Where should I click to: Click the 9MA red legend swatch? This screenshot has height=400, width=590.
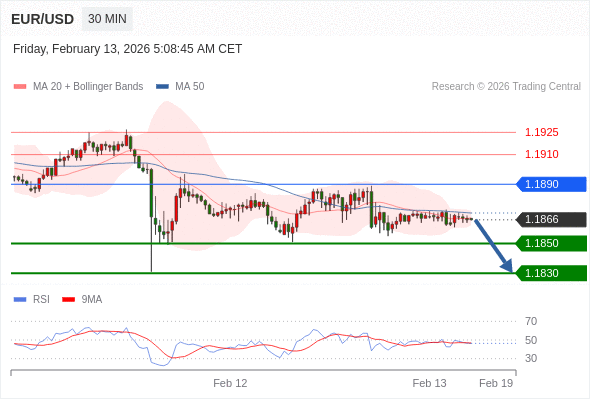[68, 300]
